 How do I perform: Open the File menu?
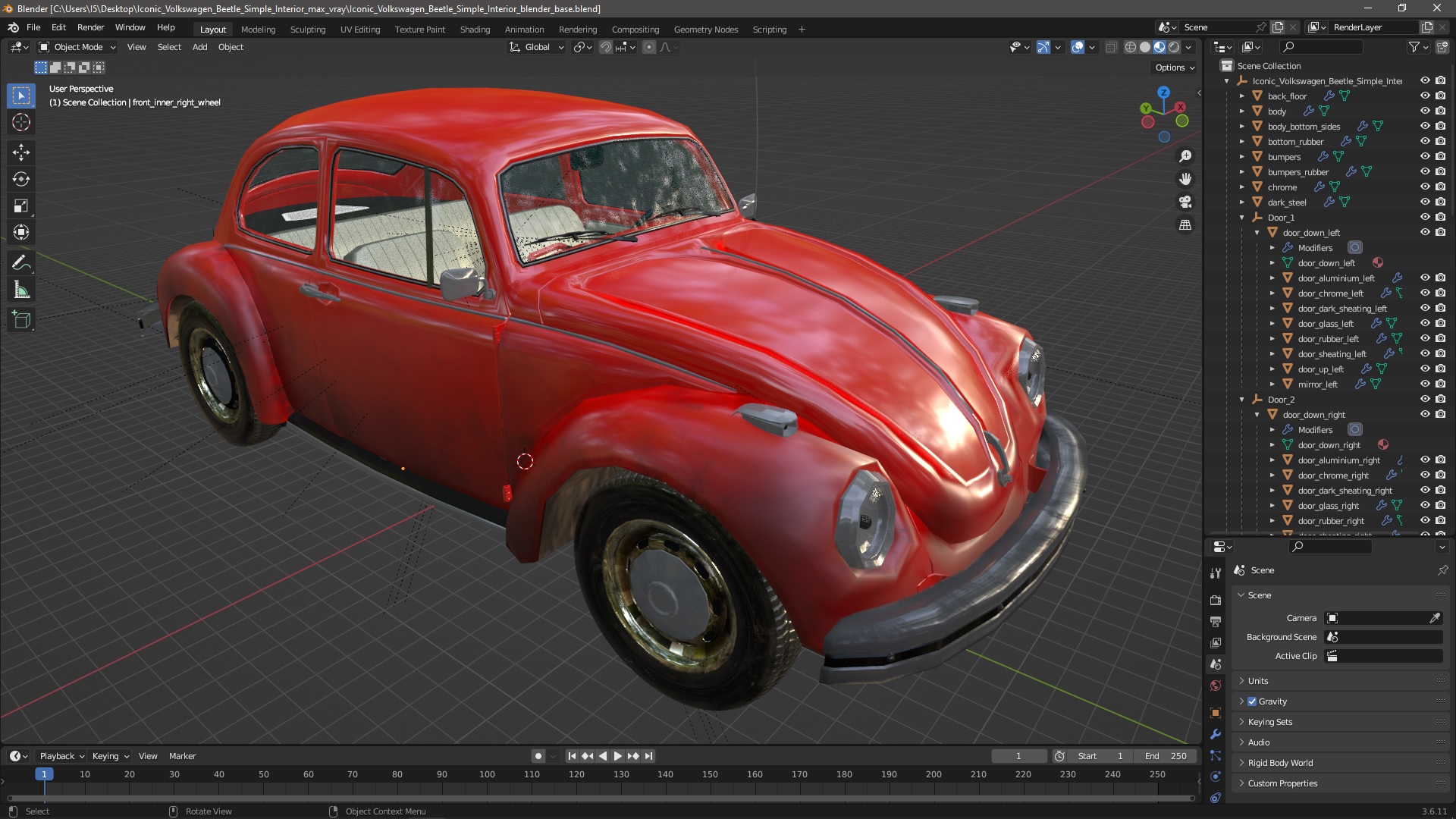click(x=33, y=27)
